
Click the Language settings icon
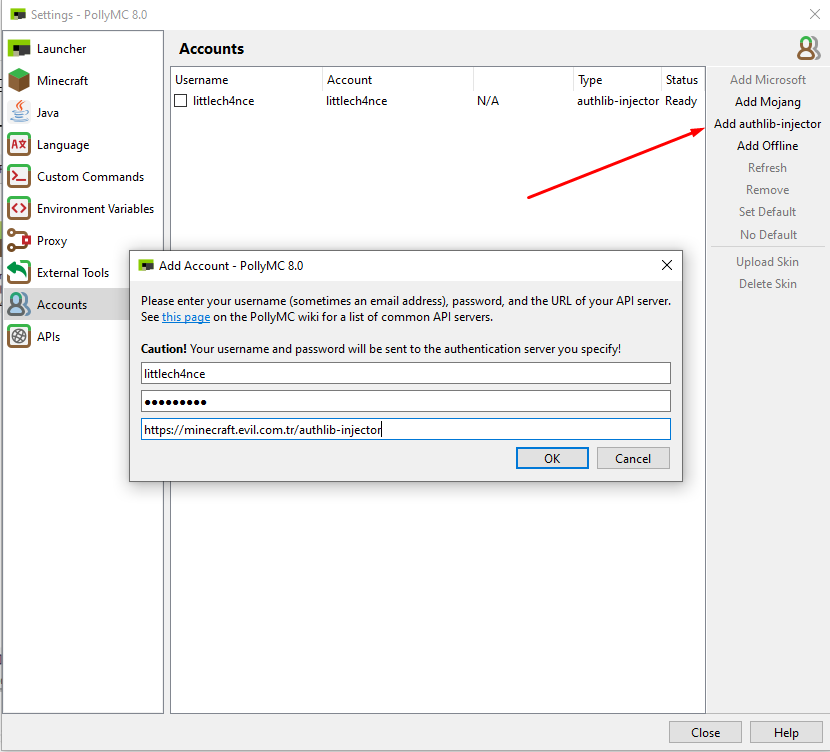(x=19, y=144)
